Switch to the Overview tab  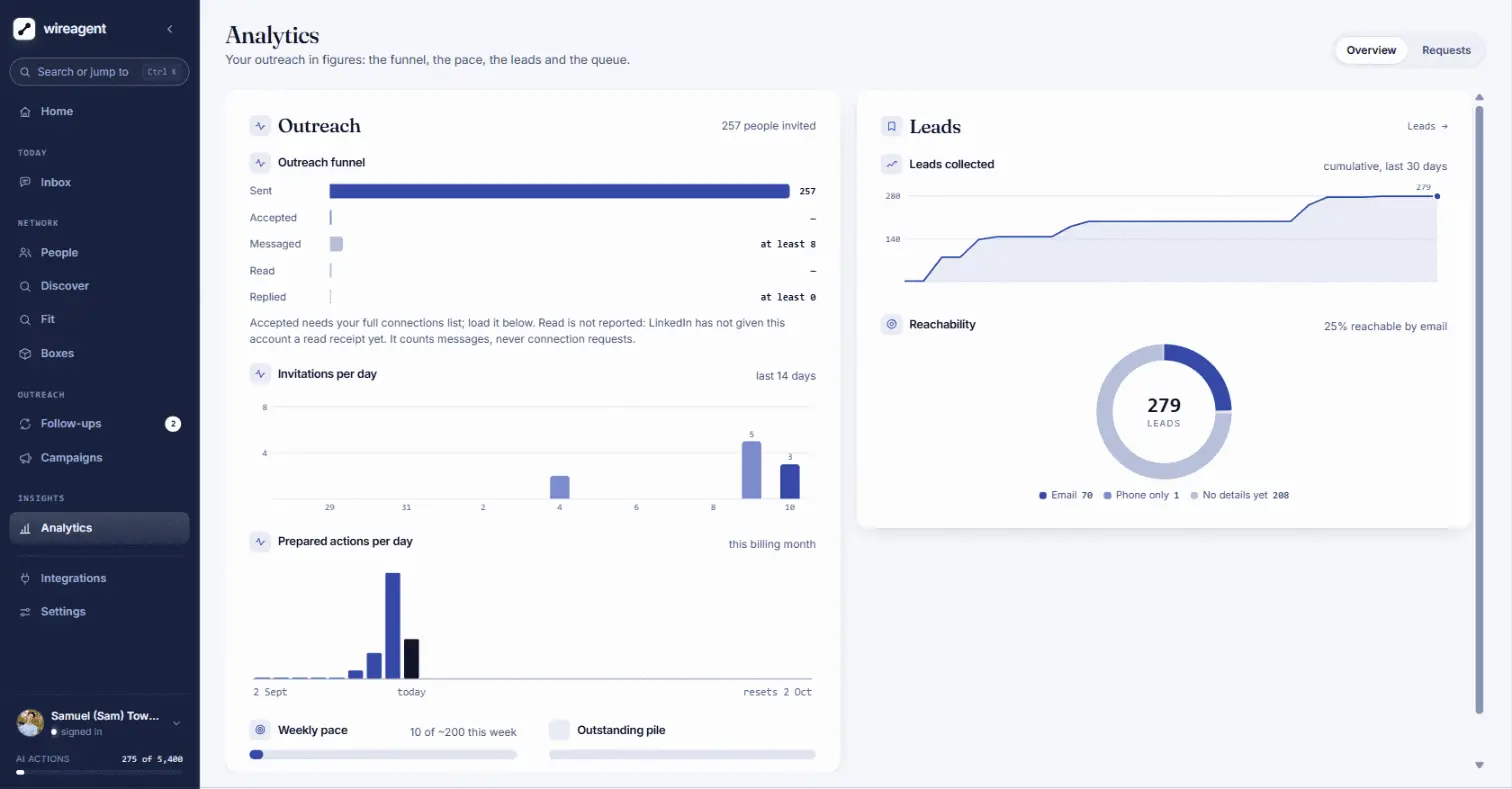(1371, 50)
